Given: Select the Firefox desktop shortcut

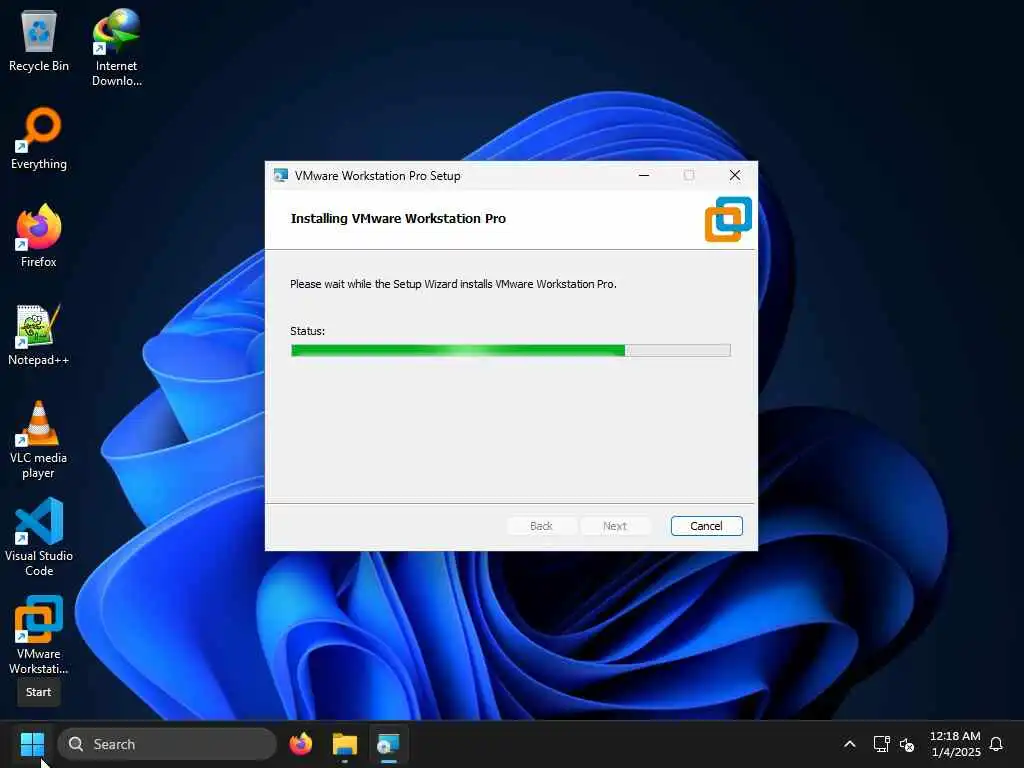Looking at the screenshot, I should pyautogui.click(x=39, y=236).
